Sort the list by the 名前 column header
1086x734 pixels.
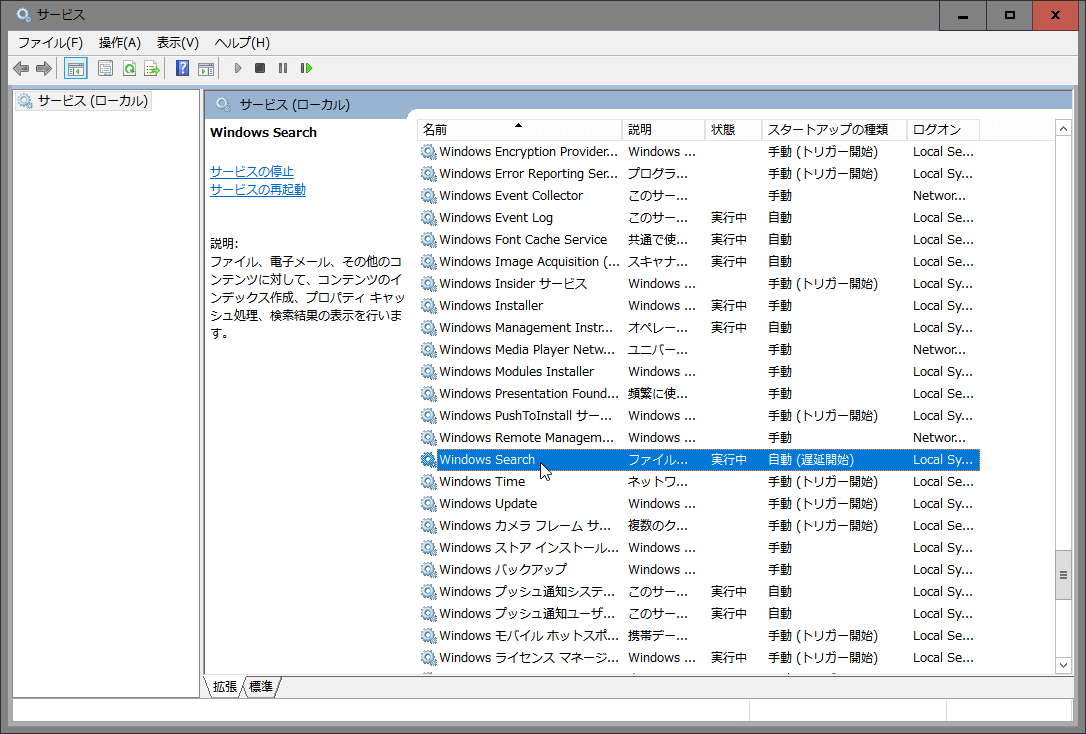(x=518, y=130)
